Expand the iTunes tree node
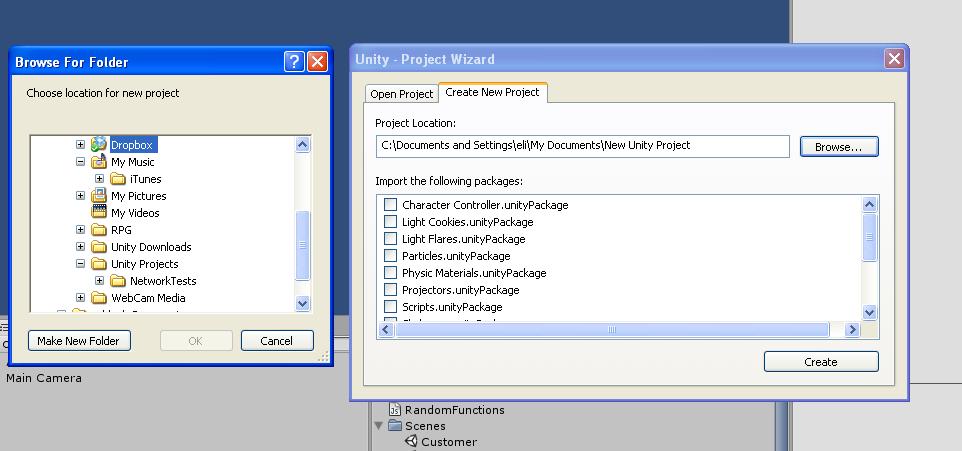 (99, 179)
